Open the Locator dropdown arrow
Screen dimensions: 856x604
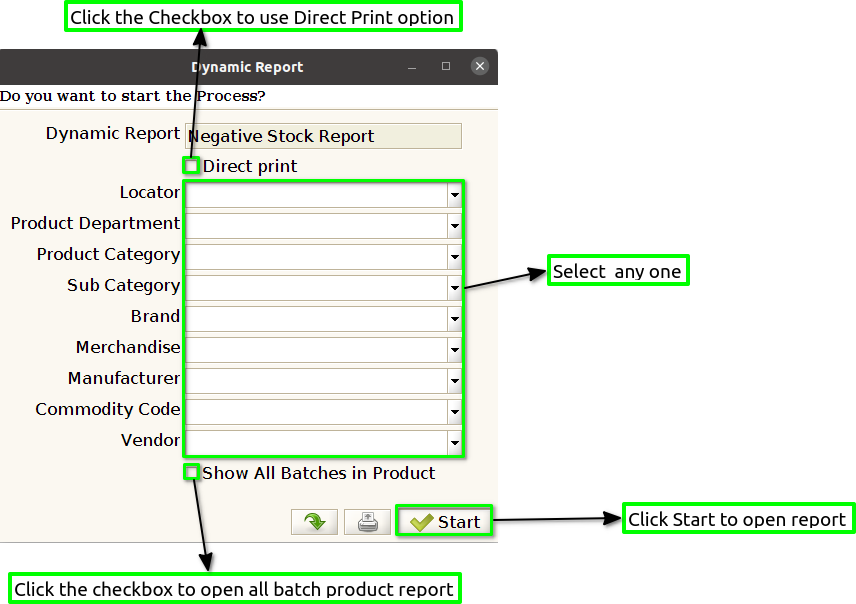(x=454, y=195)
